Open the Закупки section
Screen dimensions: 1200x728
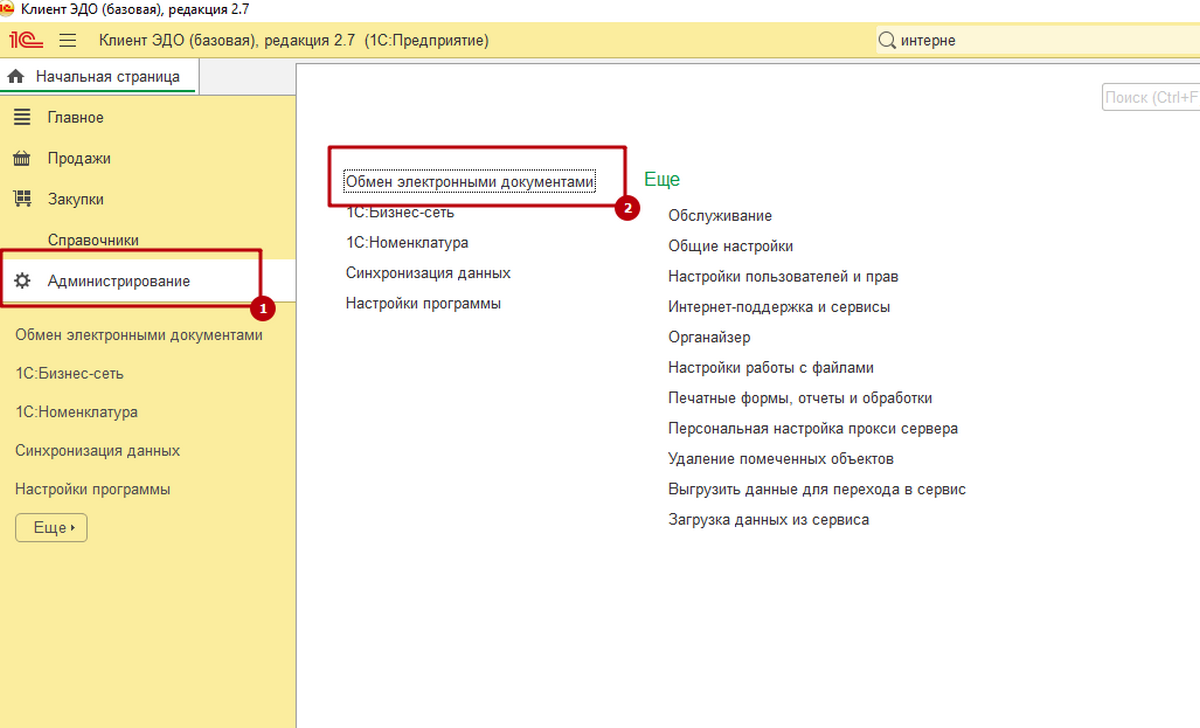[x=75, y=199]
